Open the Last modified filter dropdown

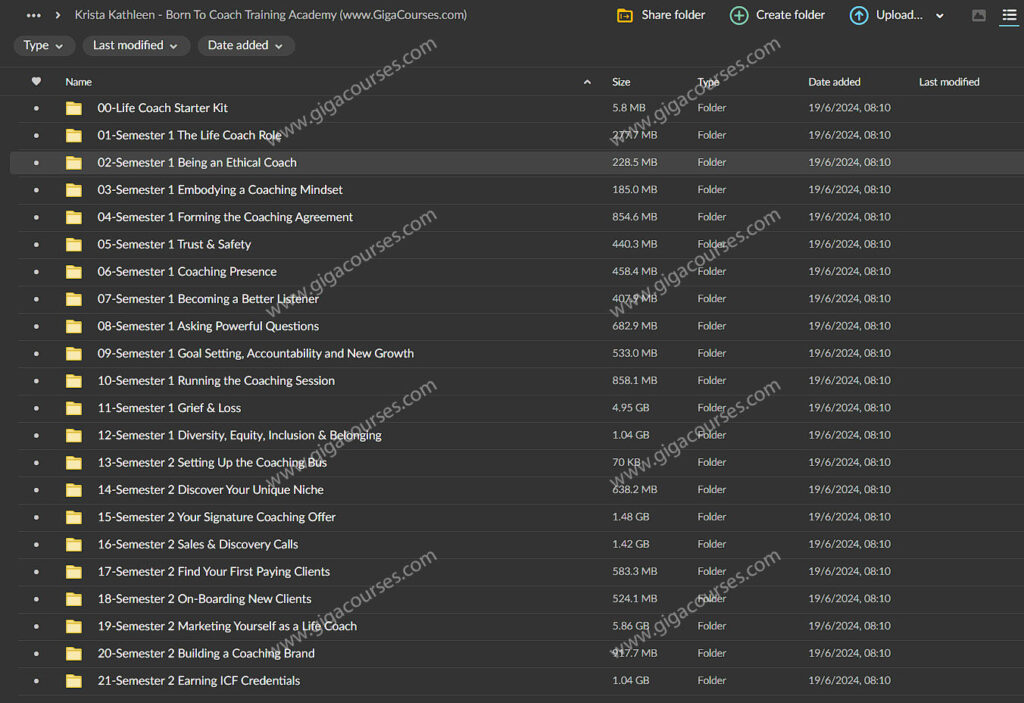coord(135,45)
